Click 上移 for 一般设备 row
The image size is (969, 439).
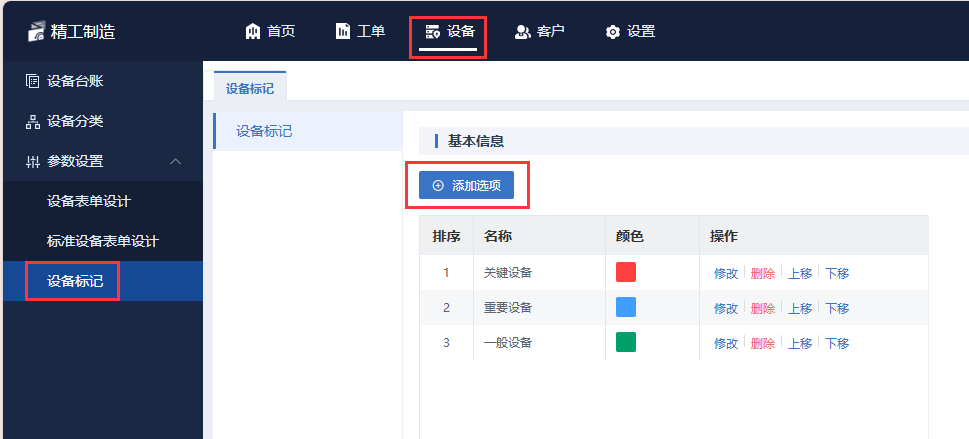(800, 343)
